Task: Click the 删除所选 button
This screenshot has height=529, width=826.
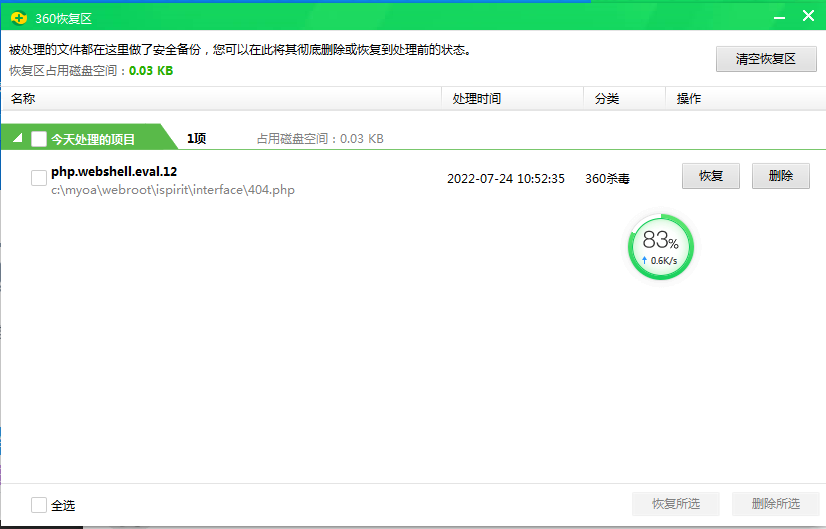Action: click(x=775, y=504)
